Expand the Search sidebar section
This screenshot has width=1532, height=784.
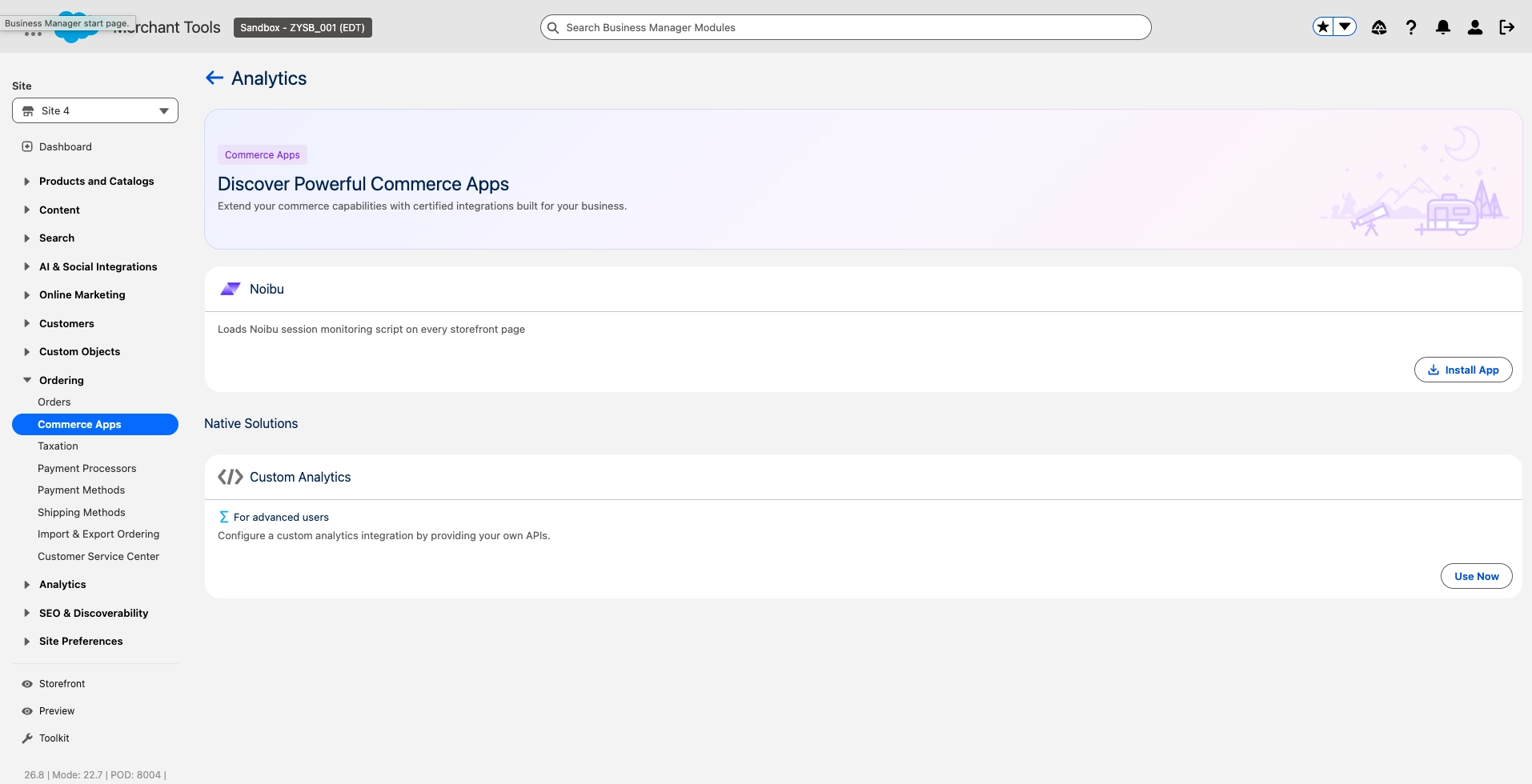click(56, 238)
